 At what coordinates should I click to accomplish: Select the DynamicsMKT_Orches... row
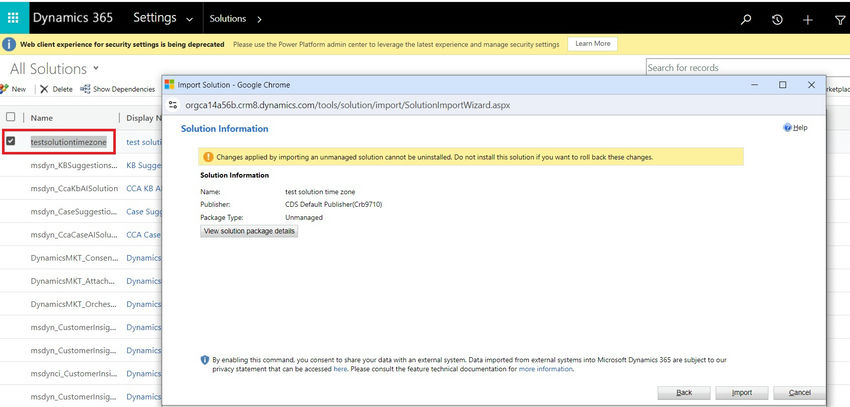pyautogui.click(x=74, y=304)
